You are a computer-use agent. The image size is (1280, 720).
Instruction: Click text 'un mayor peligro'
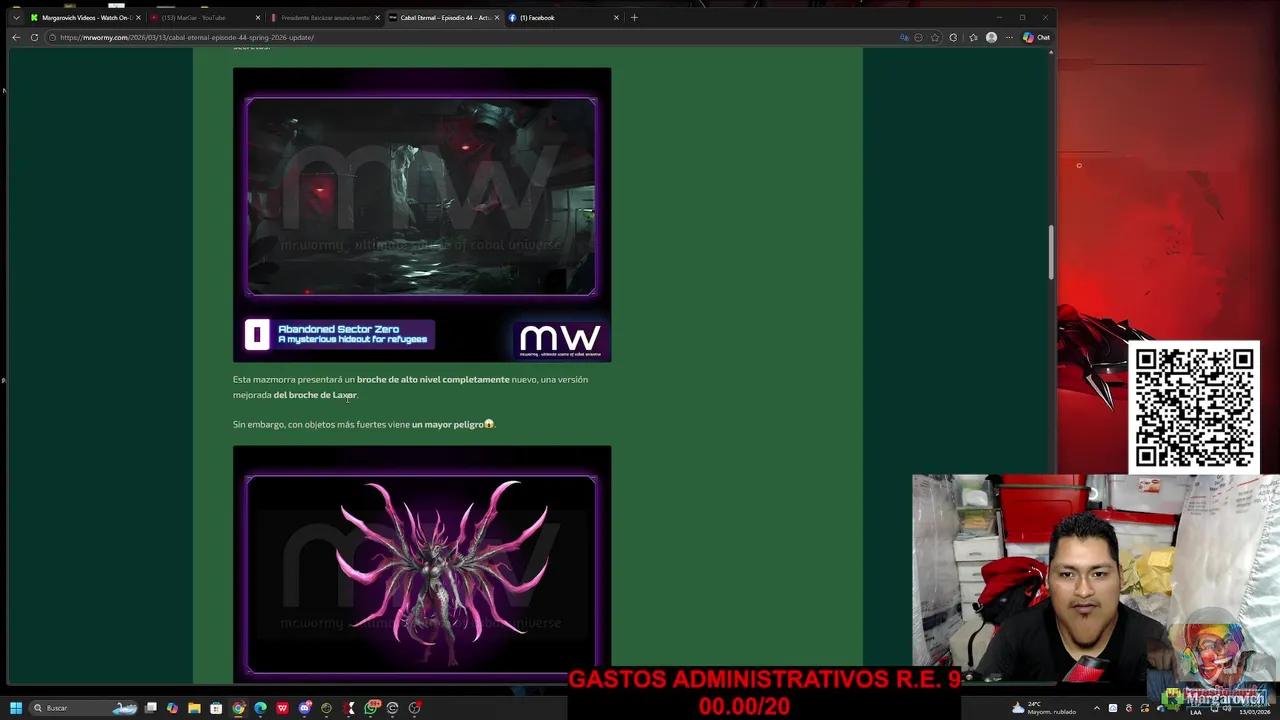(448, 424)
